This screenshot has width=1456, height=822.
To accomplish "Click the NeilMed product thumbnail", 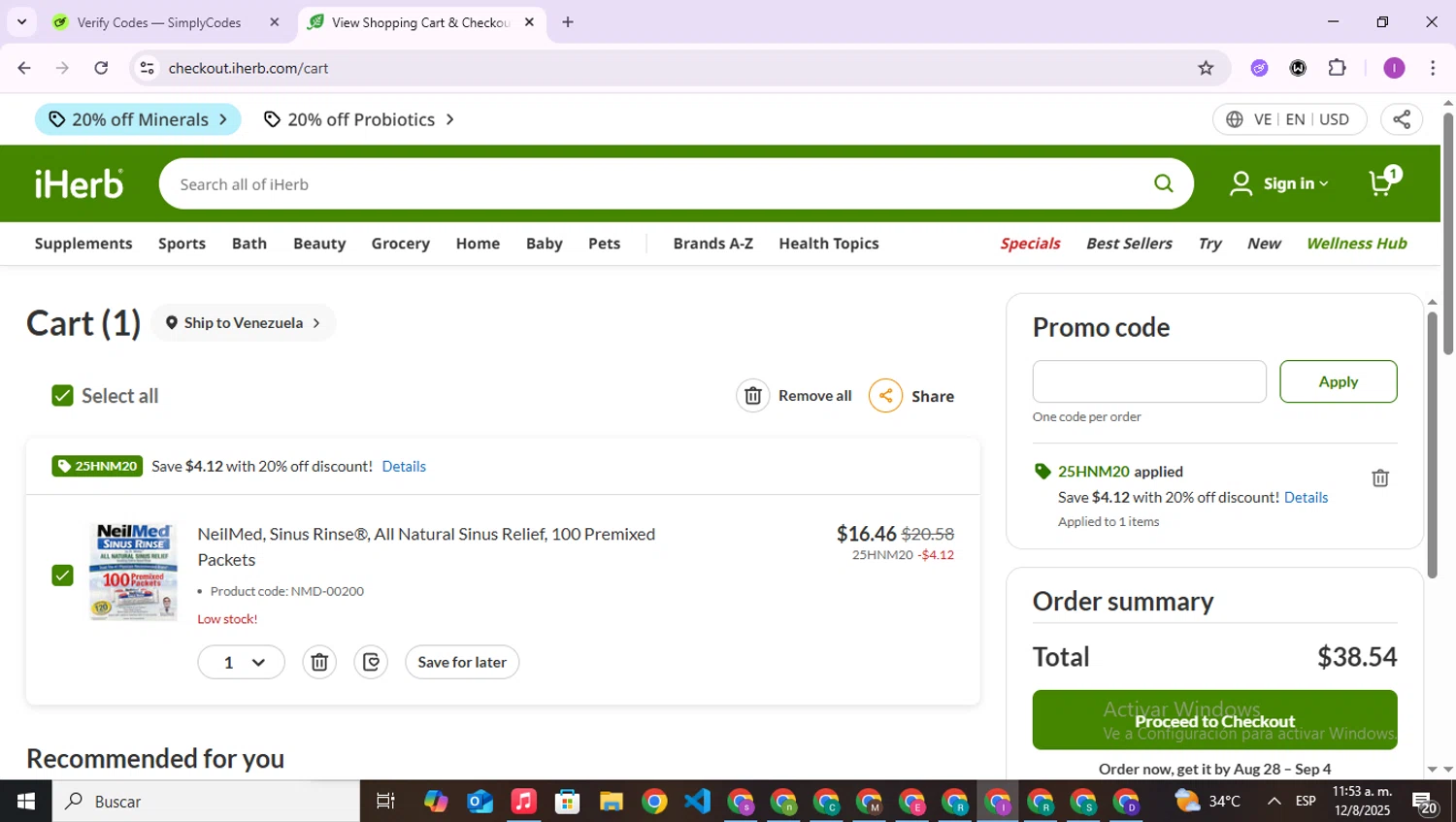I will 134,572.
